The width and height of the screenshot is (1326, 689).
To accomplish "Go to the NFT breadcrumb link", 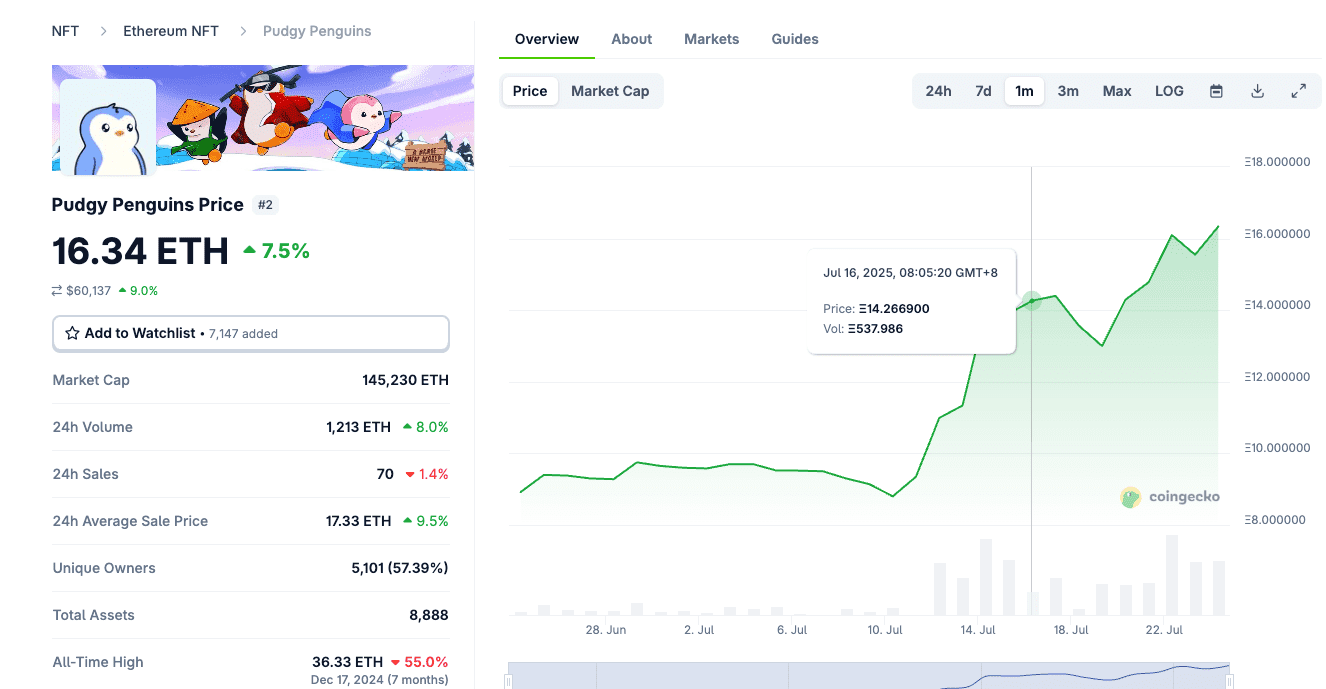I will point(65,31).
